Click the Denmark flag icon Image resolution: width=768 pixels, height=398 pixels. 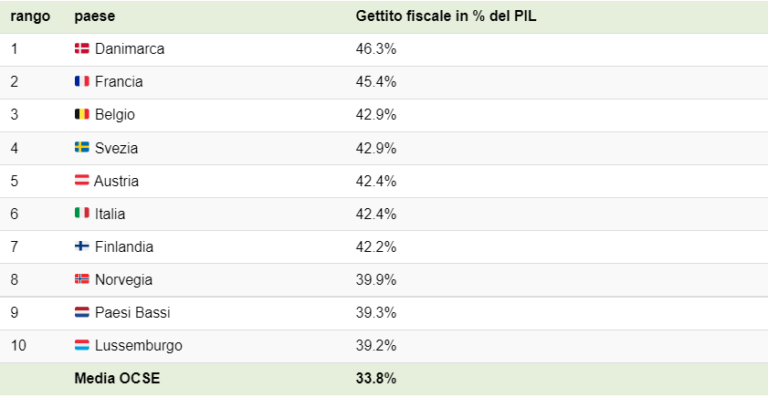point(82,48)
